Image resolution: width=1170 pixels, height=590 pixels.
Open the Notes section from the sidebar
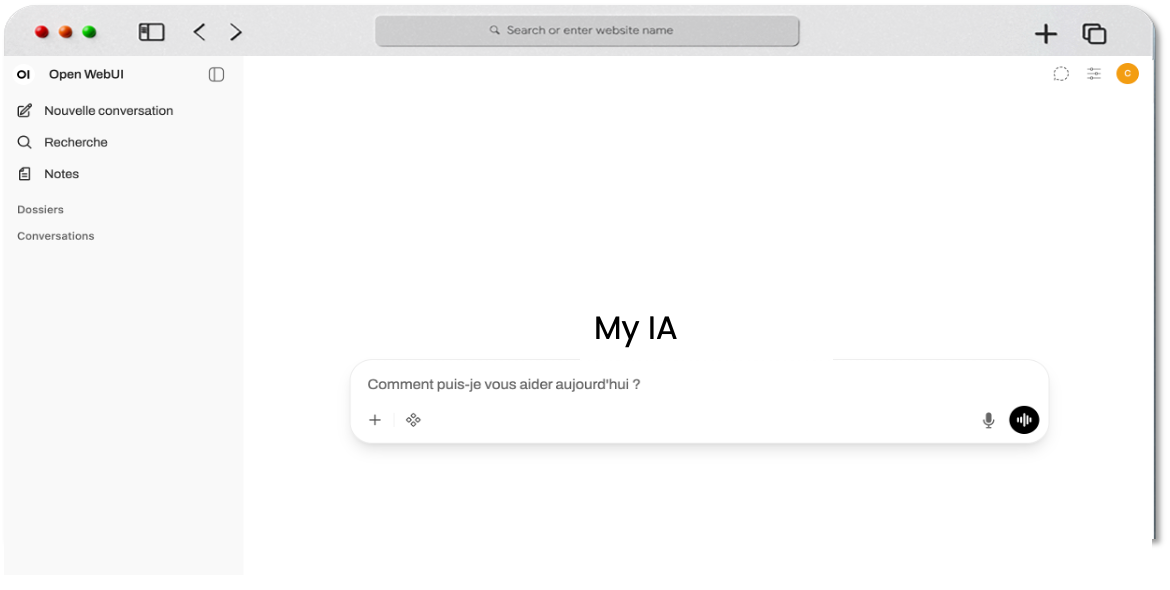(24, 173)
